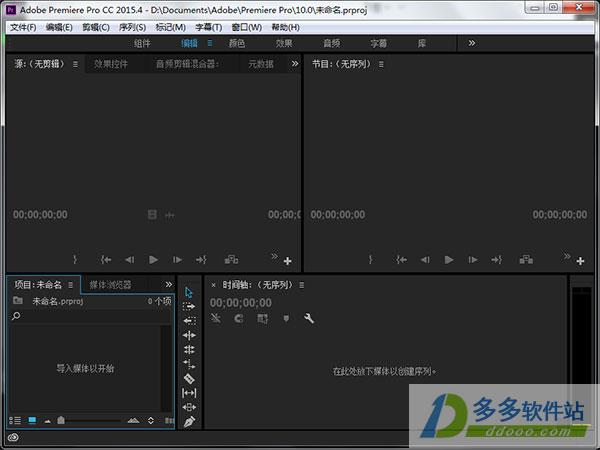
Task: Add a marker in the timeline panel
Action: [x=286, y=318]
